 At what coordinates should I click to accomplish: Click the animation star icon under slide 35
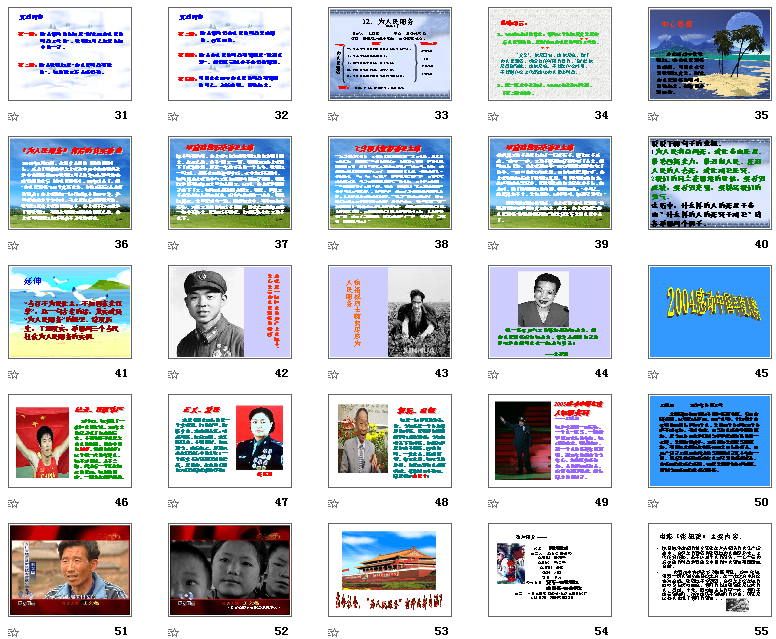(653, 116)
